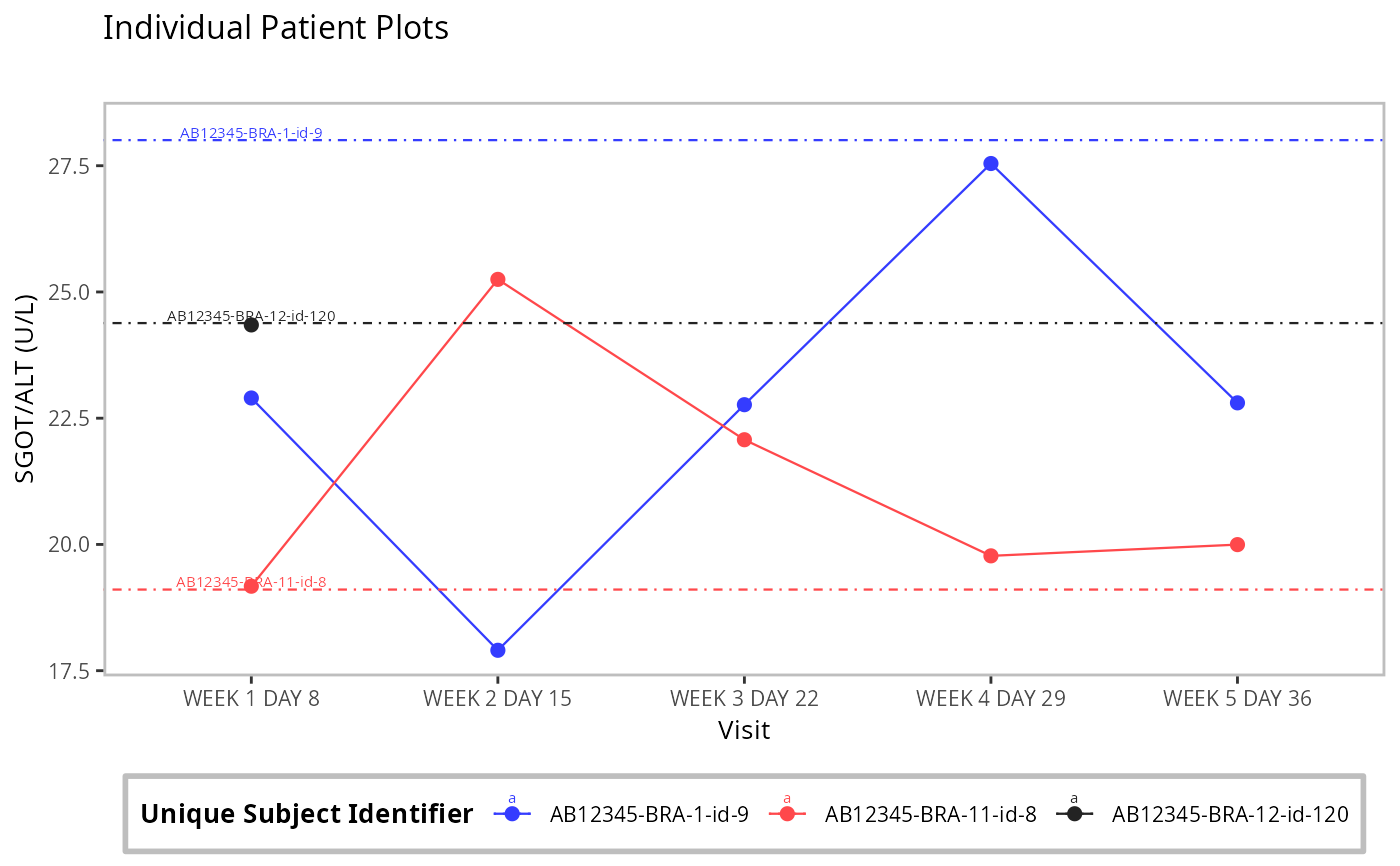This screenshot has height=866, width=1400.
Task: Select the red data point at Week 5 Day 36
Action: click(x=1237, y=544)
